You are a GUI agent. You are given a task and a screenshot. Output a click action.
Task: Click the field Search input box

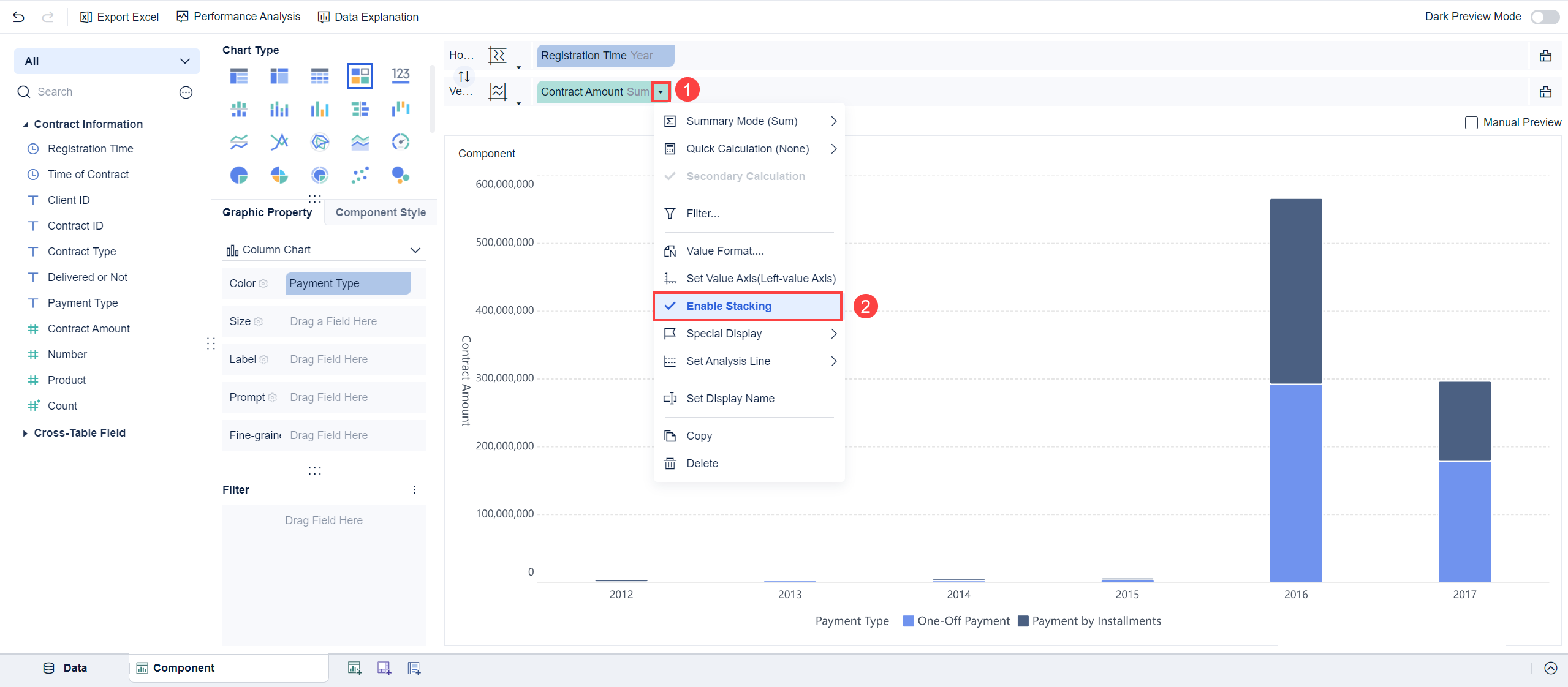101,92
